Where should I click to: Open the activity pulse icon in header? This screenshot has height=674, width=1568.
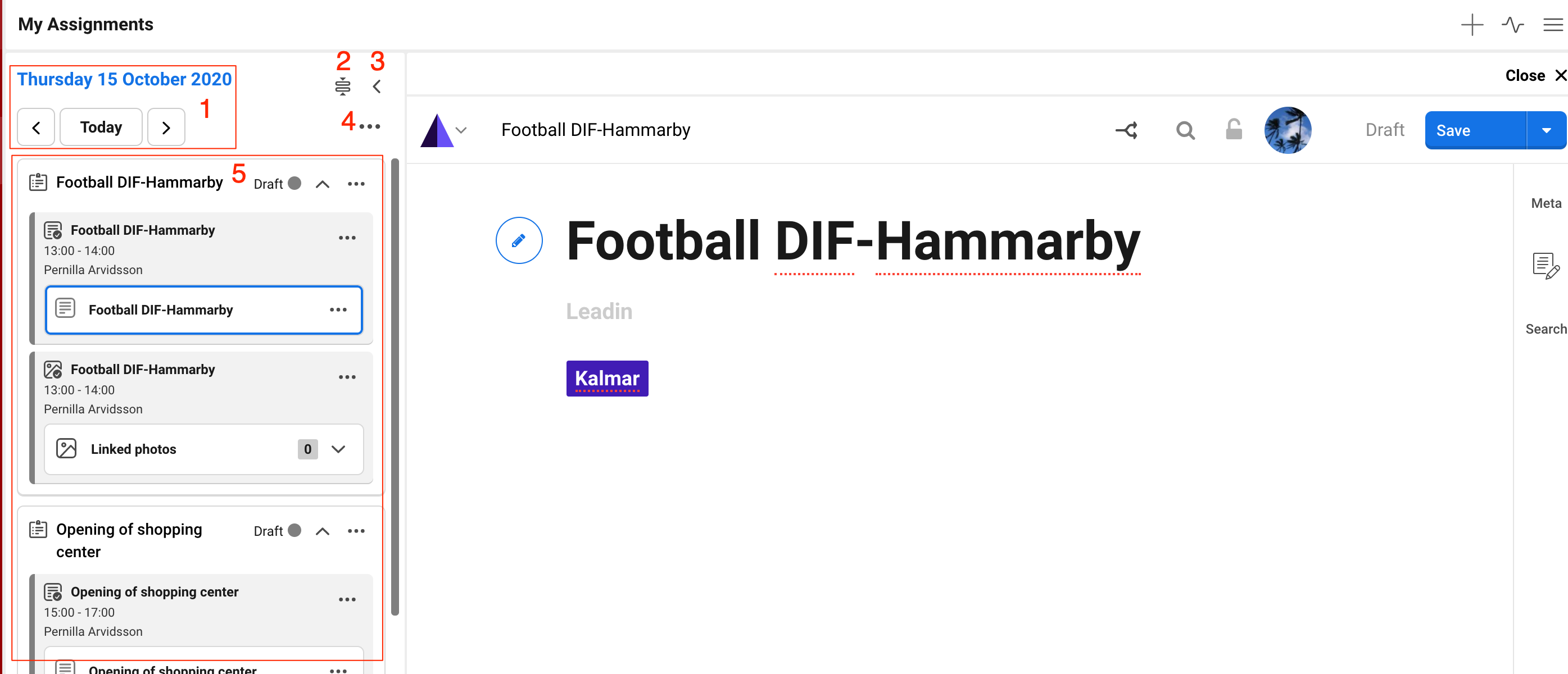point(1512,25)
